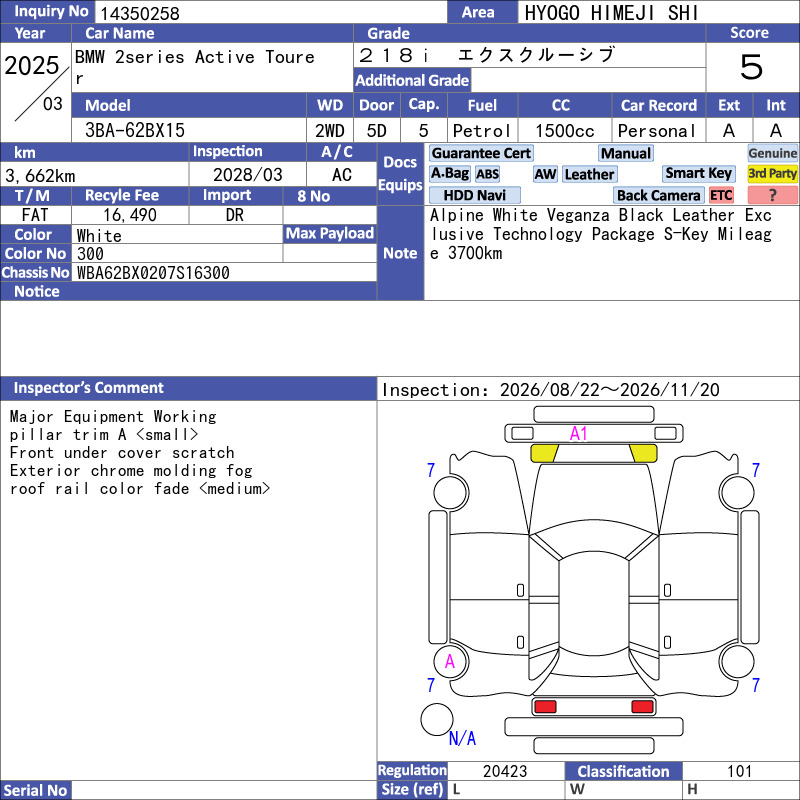
Task: Click the red ETC tag
Action: pyautogui.click(x=721, y=195)
